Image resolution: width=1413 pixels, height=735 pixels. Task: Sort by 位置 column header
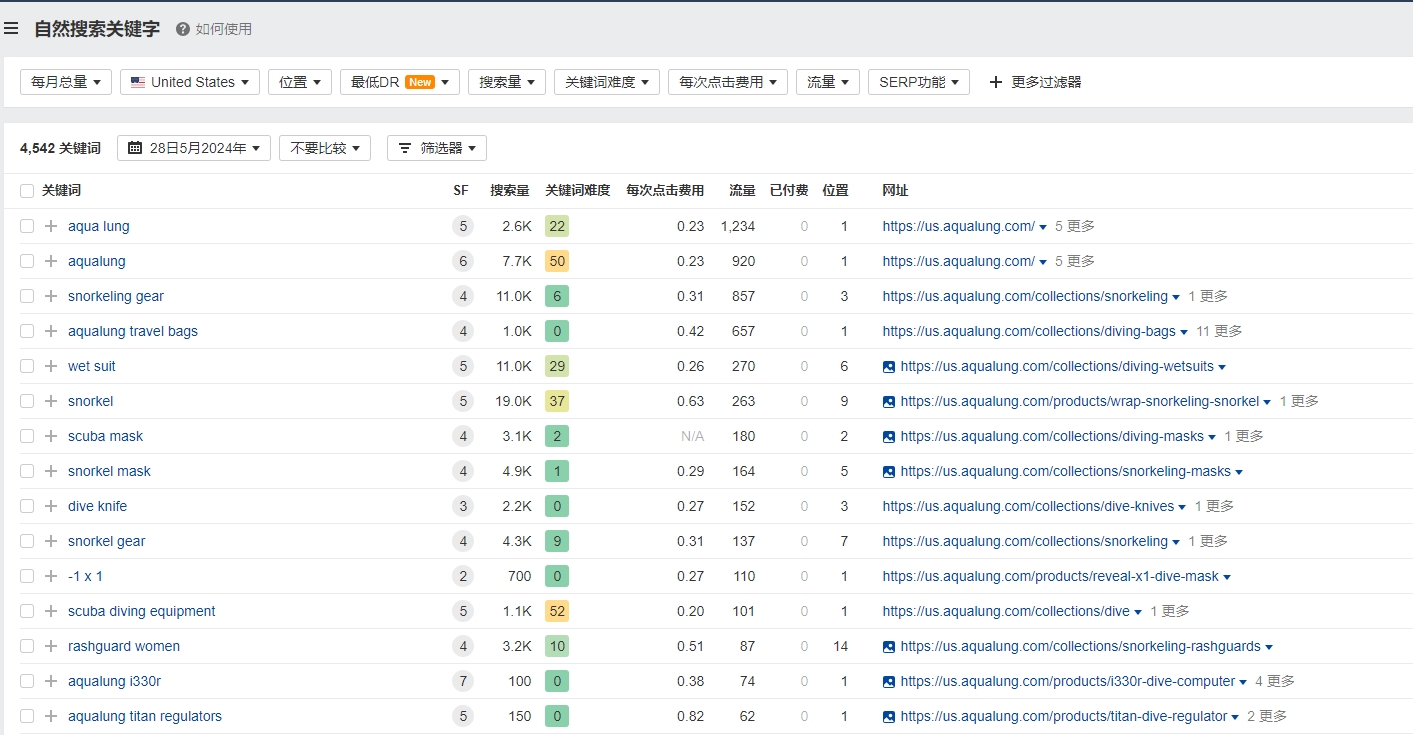point(835,190)
